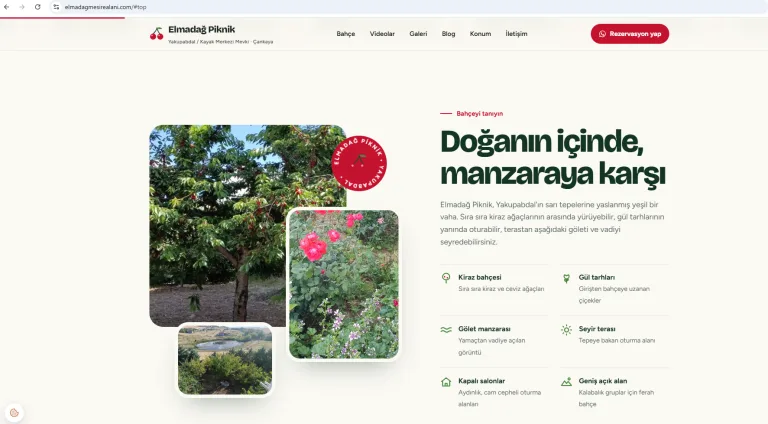The height and width of the screenshot is (424, 768).
Task: Click the "Yakupabdal / Kayak Merkezi Mevki" subtitle
Action: pos(209,42)
